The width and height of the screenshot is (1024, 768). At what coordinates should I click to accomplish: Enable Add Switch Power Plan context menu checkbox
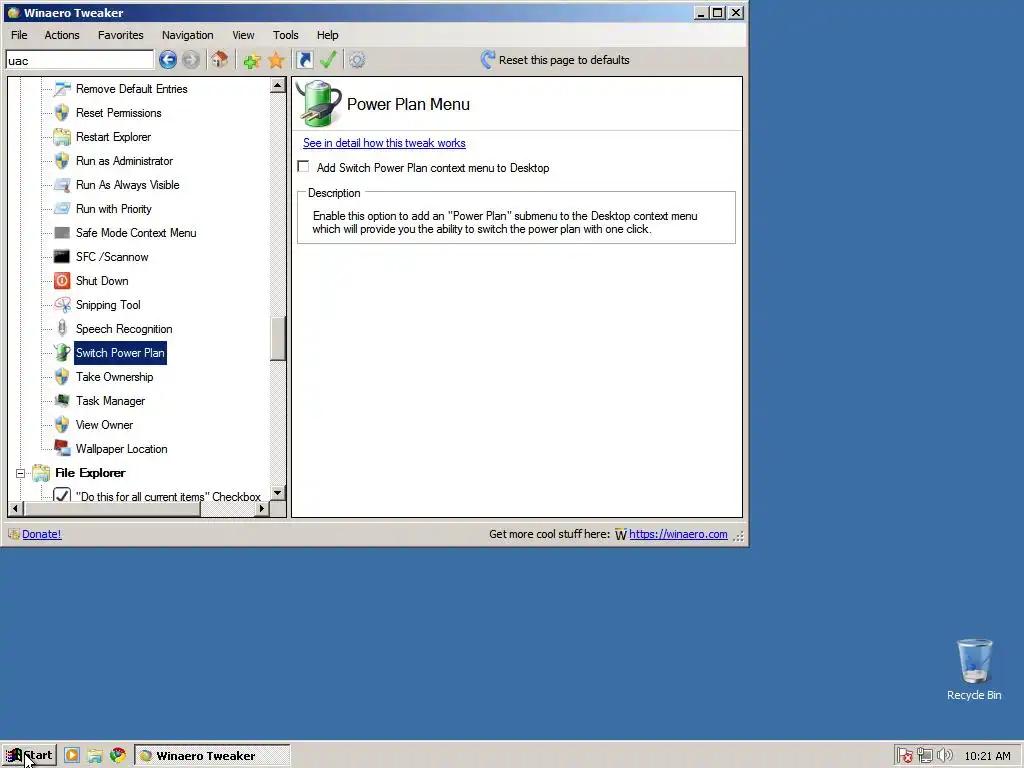(x=303, y=167)
